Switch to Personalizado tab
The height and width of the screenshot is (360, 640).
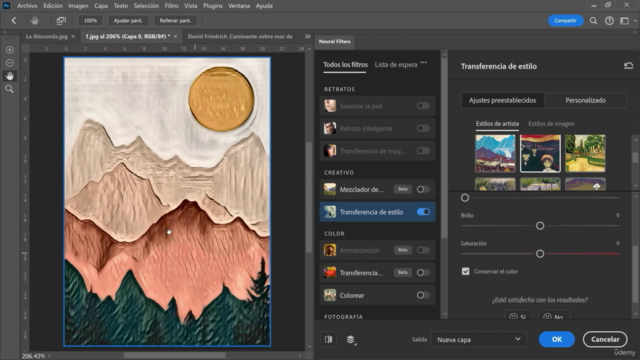(x=585, y=100)
